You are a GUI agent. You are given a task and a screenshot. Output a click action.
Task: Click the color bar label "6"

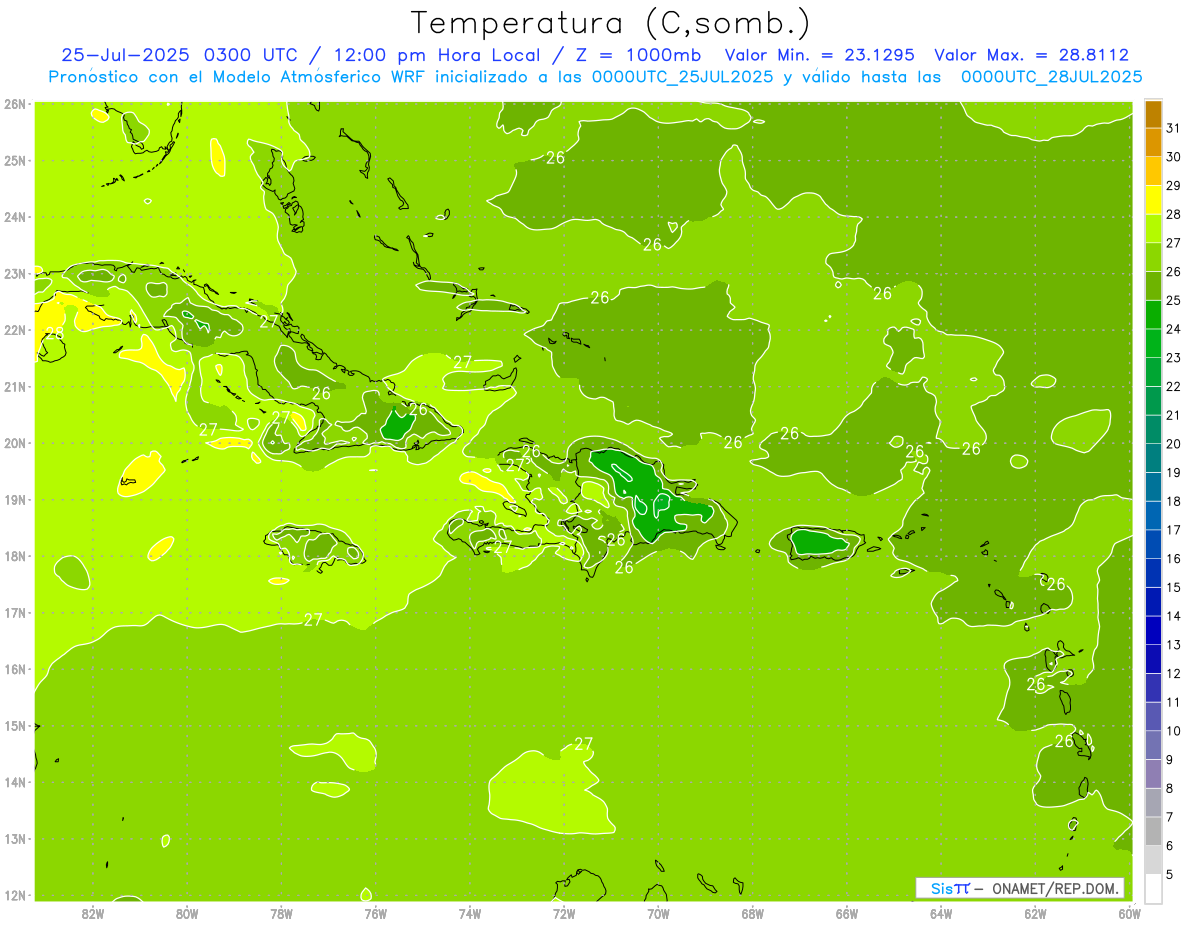[1170, 846]
